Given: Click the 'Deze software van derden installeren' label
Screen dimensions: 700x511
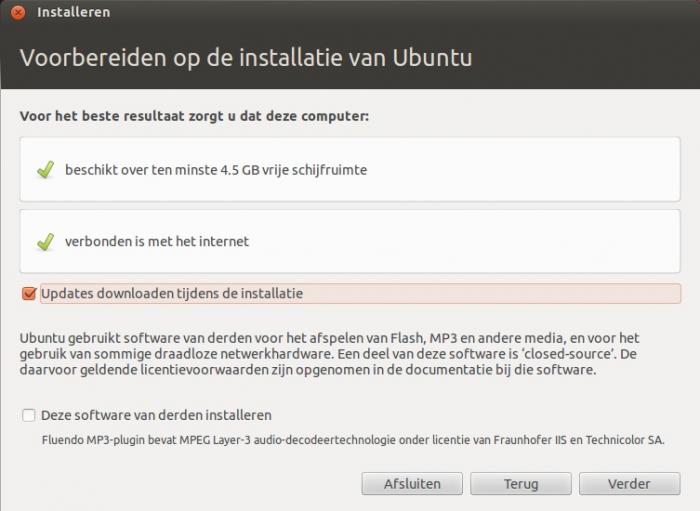Looking at the screenshot, I should click(156, 415).
